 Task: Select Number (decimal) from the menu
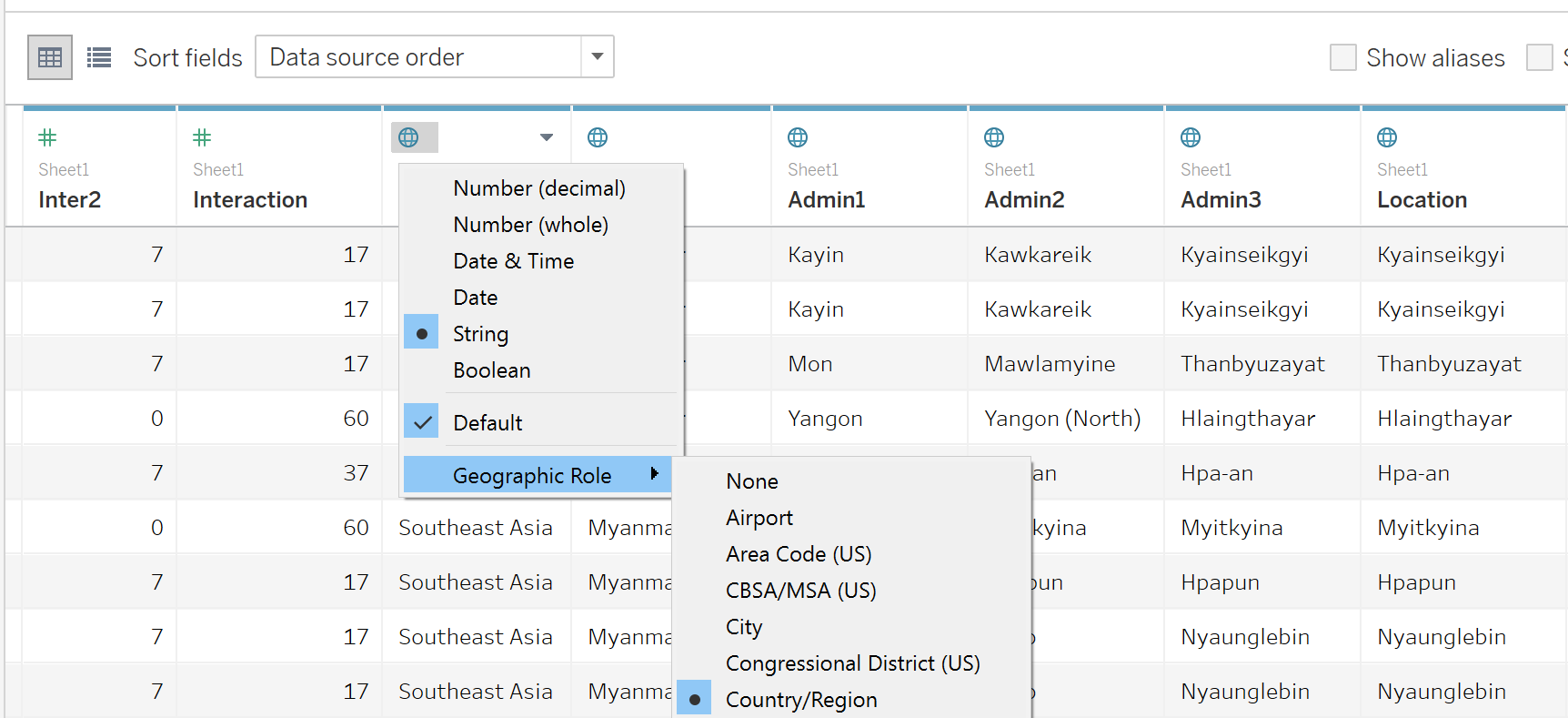(539, 188)
